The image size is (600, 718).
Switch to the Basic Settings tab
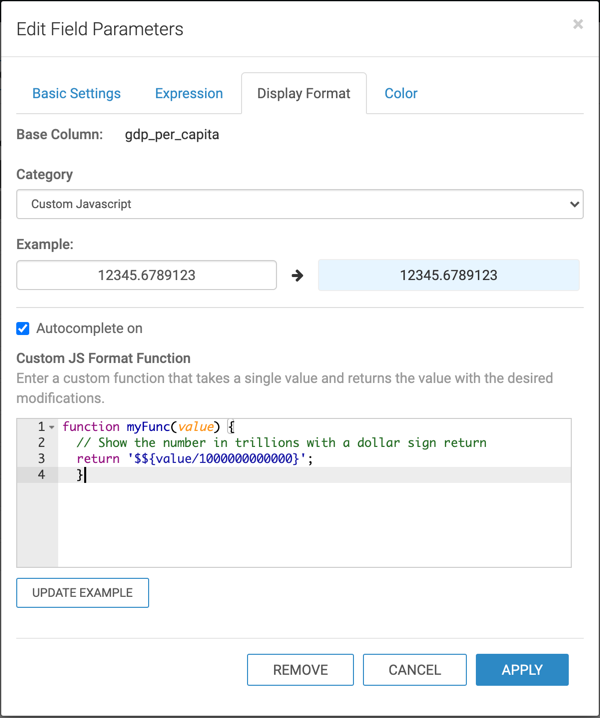[x=76, y=93]
